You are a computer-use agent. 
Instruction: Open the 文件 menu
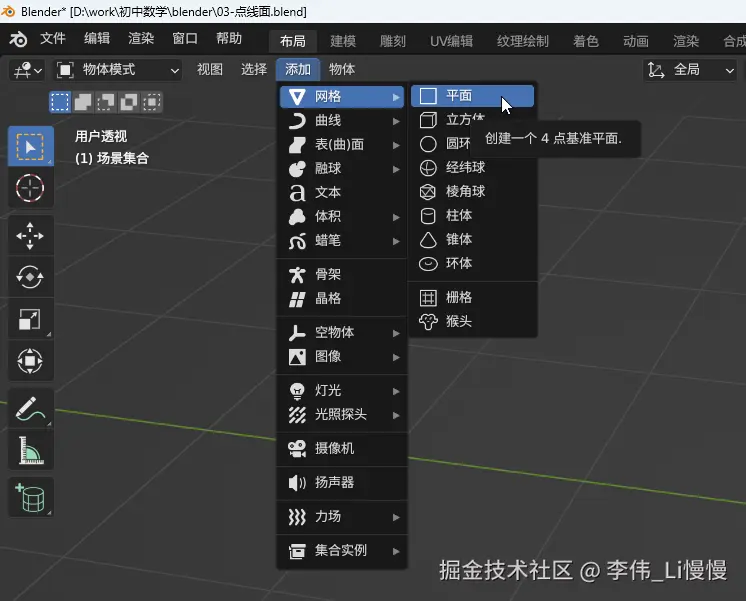[53, 39]
